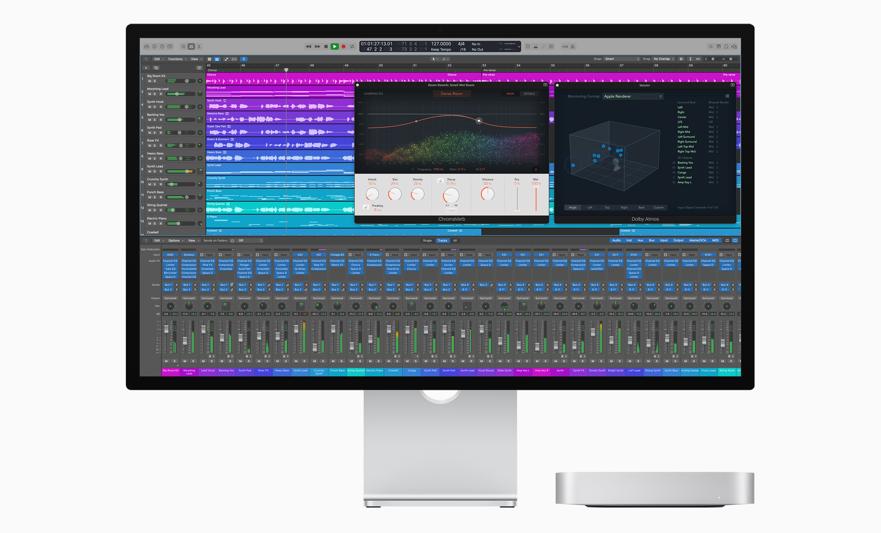
Task: Click the Size knob in ChromaVerb
Action: pyautogui.click(x=394, y=194)
